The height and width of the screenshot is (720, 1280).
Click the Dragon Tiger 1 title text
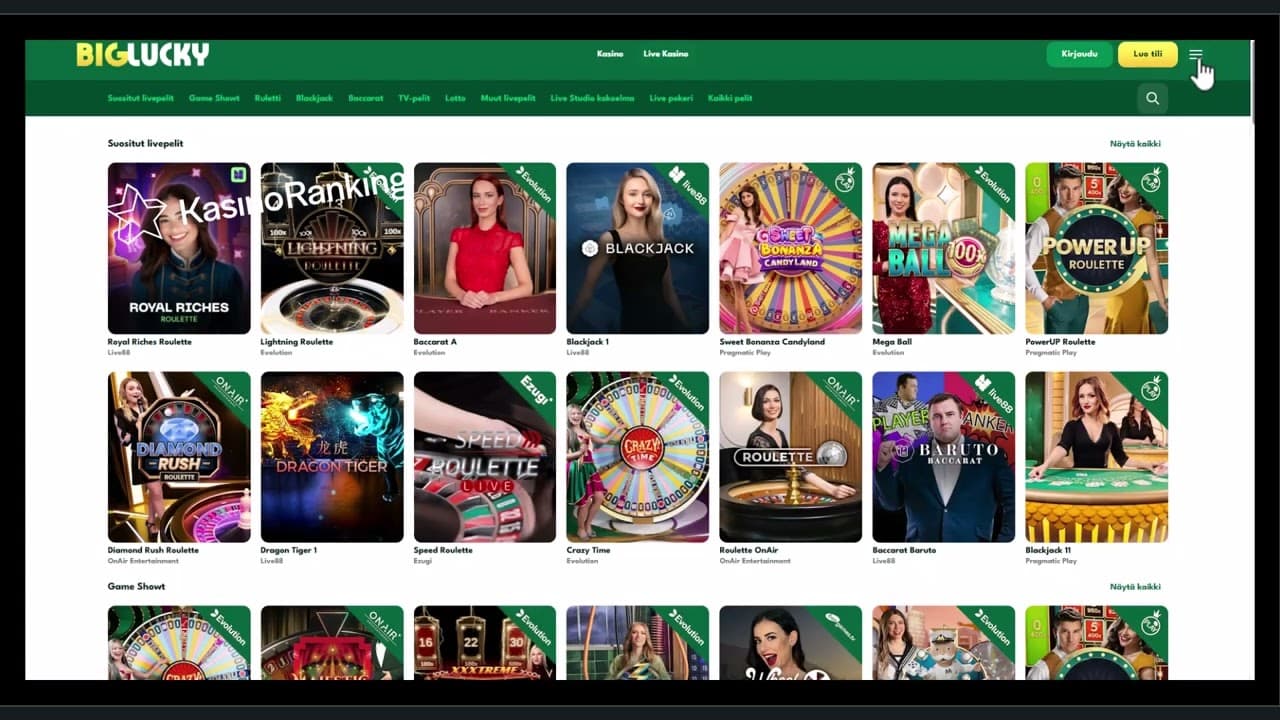289,550
